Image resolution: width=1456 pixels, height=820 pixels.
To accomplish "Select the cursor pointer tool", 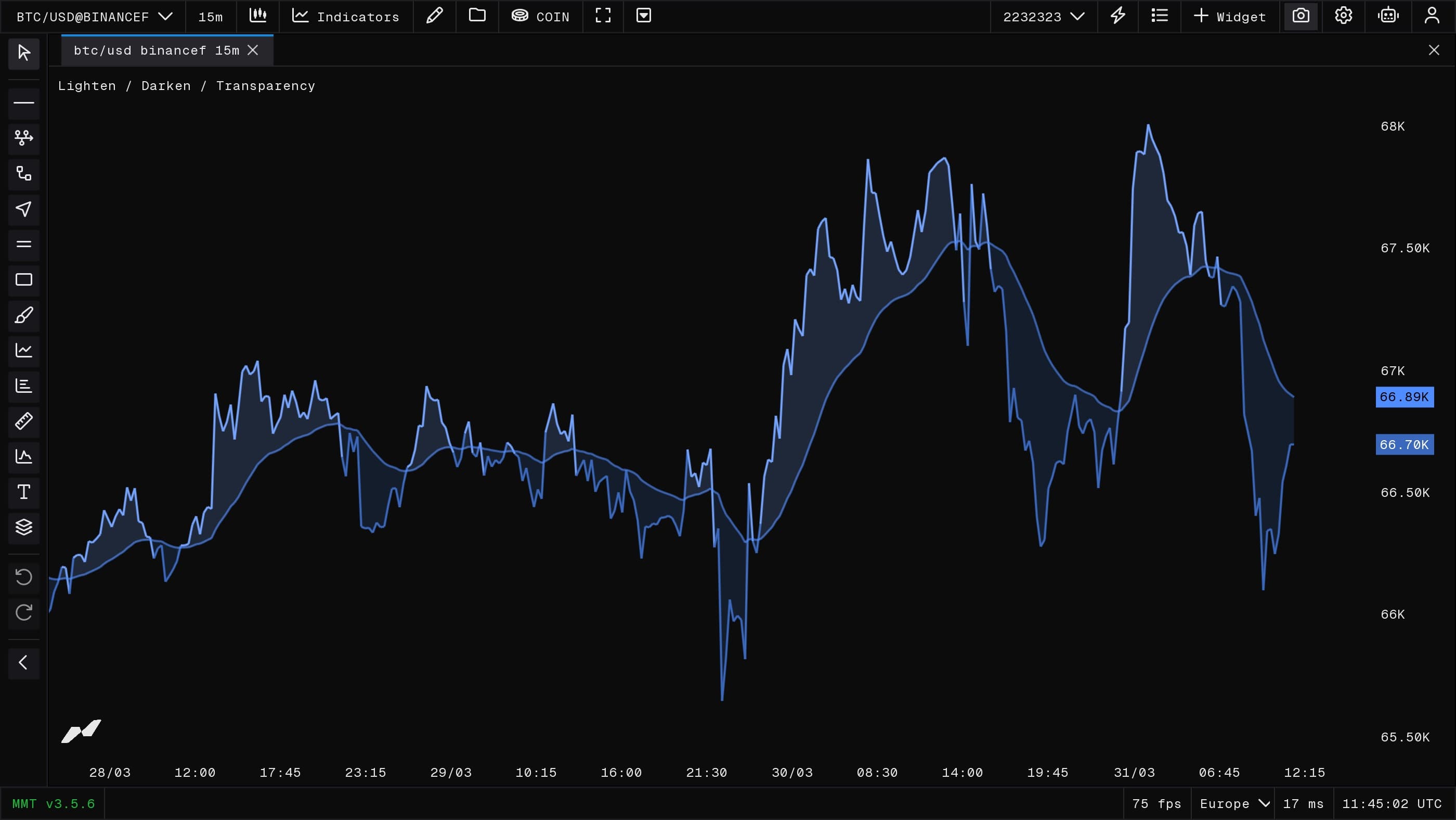I will coord(24,53).
